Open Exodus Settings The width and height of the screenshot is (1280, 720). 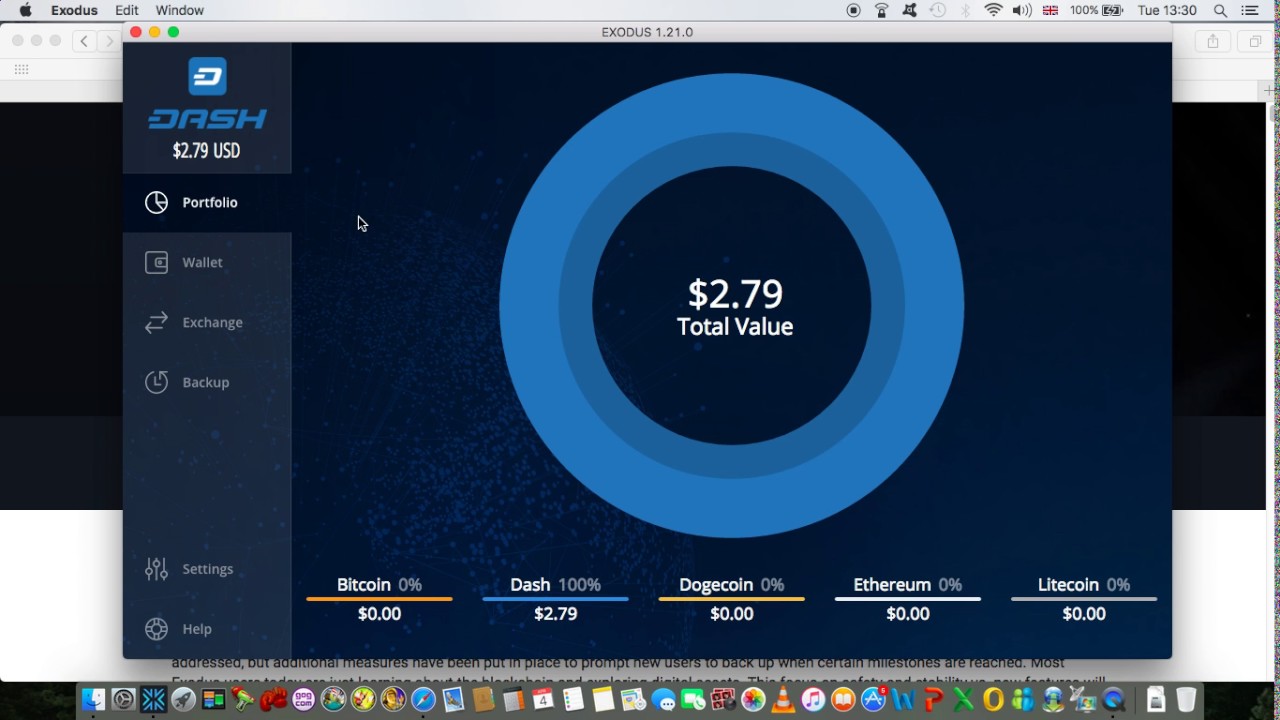[208, 569]
